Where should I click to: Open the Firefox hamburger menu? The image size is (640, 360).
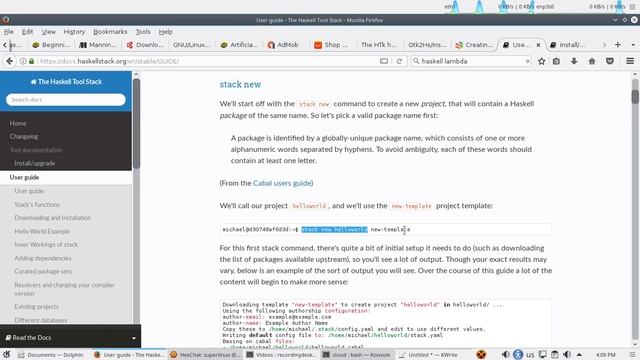[x=630, y=61]
